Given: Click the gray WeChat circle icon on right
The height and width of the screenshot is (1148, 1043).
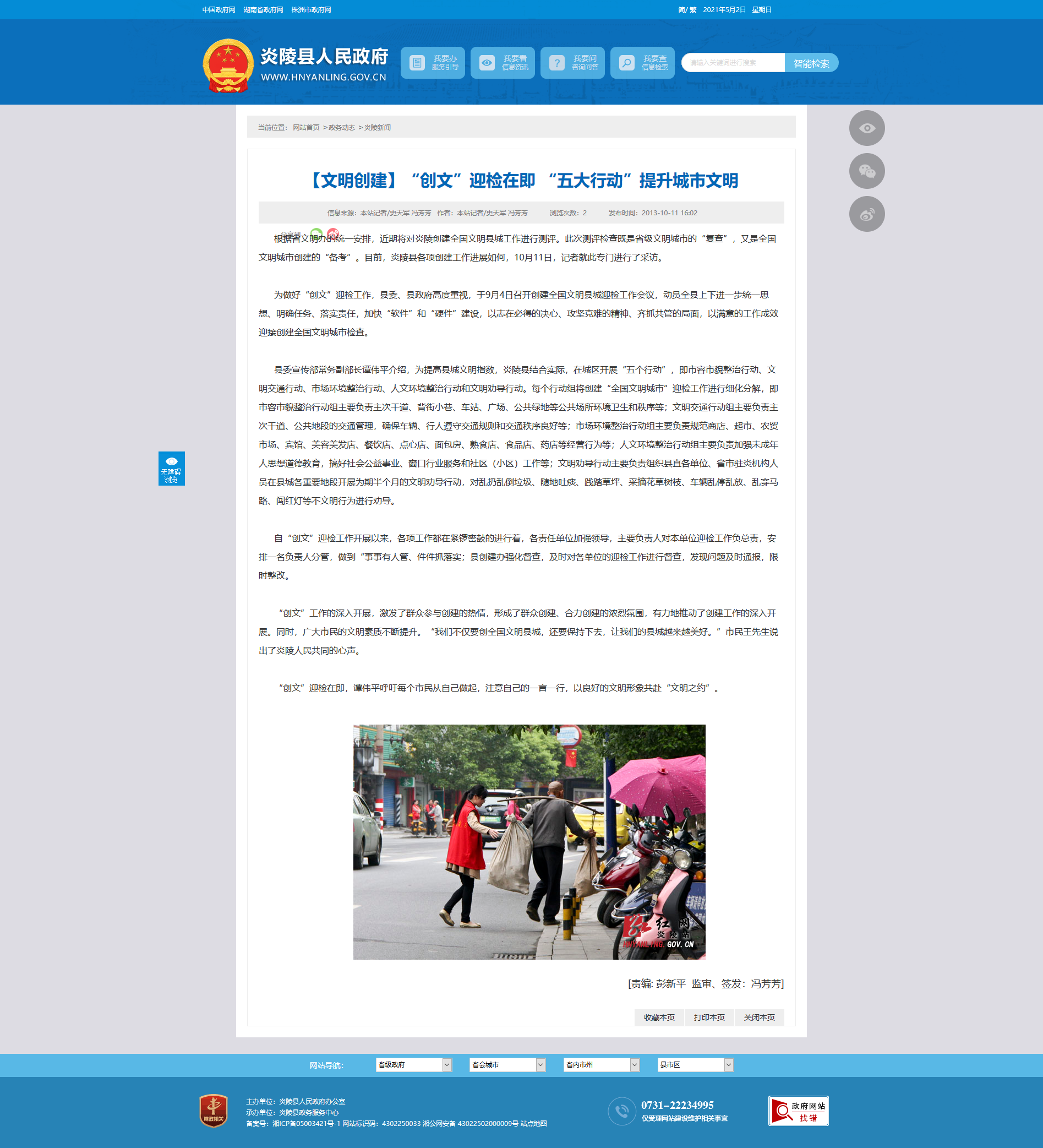Looking at the screenshot, I should click(866, 171).
